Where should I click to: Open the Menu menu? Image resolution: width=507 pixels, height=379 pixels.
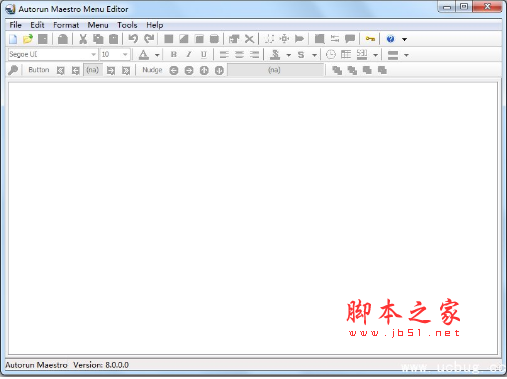point(98,25)
